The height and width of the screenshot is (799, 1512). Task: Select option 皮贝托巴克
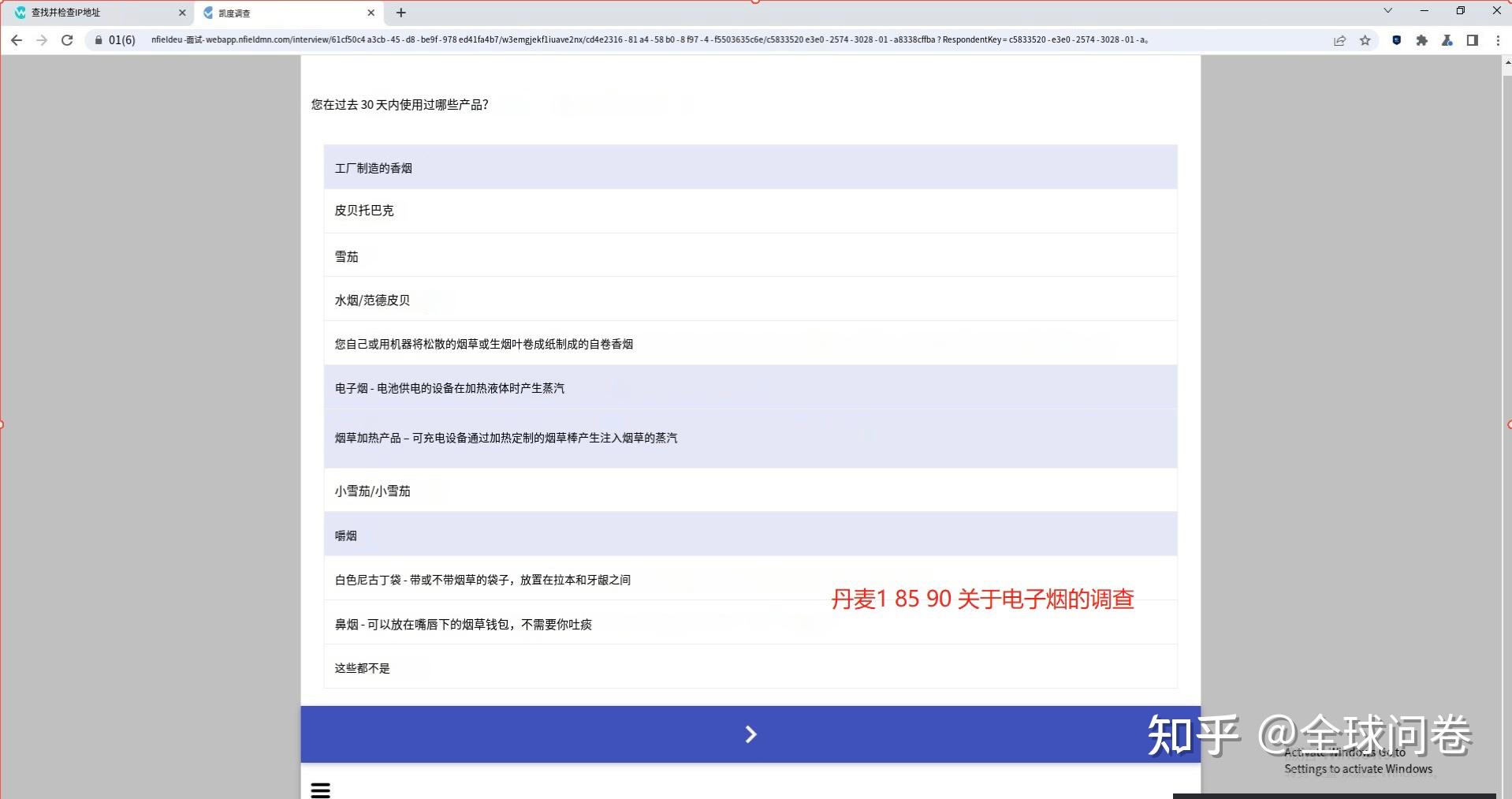point(750,211)
